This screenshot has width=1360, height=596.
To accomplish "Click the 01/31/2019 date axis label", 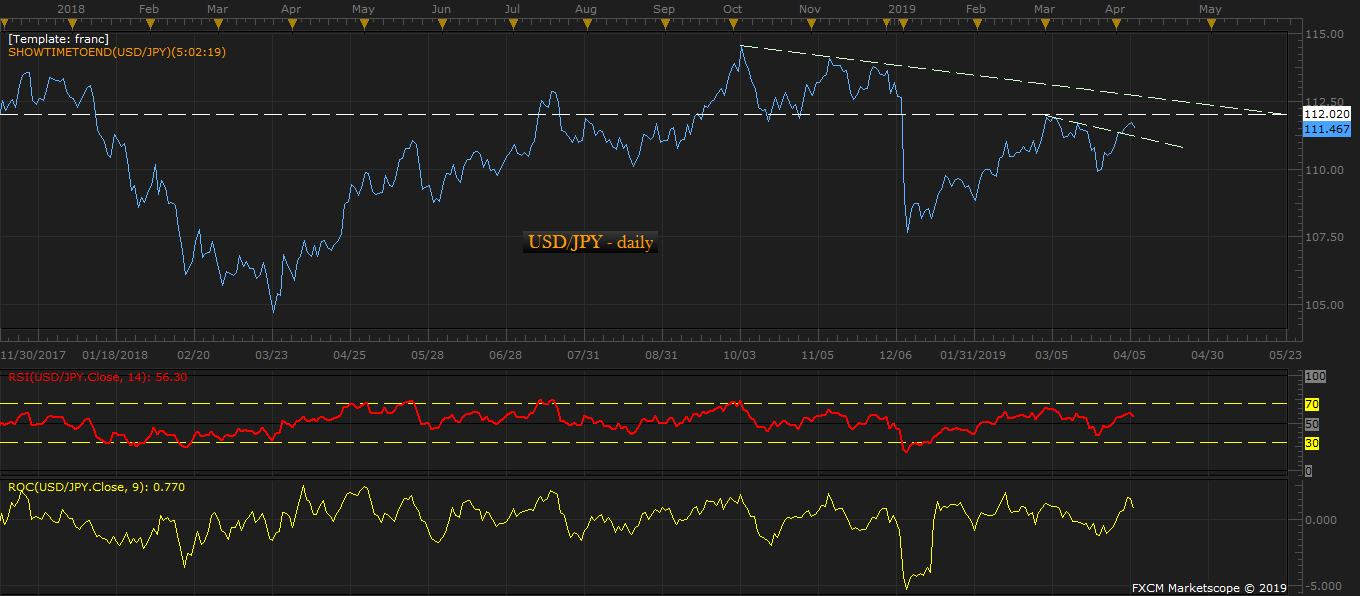I will point(972,354).
